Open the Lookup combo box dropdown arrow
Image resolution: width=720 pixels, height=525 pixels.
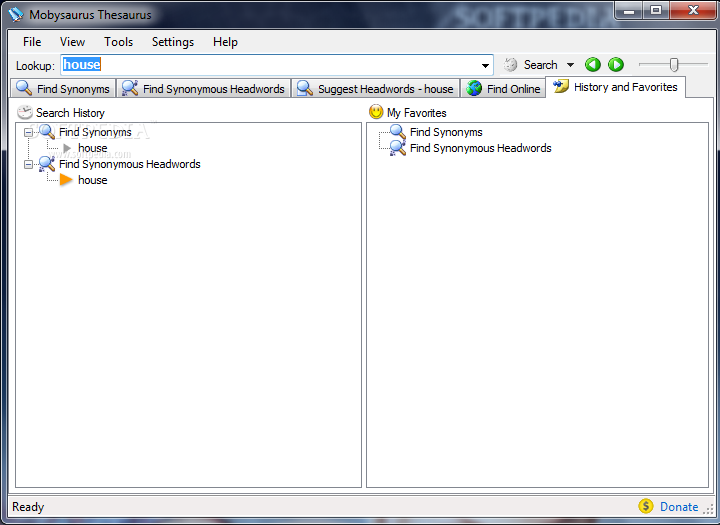click(x=485, y=65)
